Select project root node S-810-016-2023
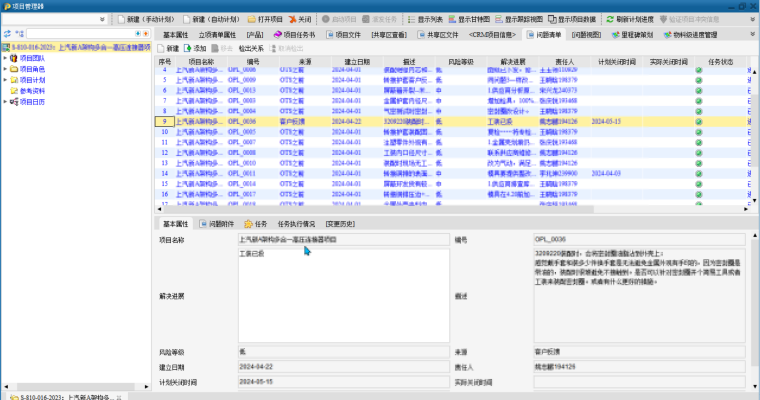This screenshot has width=760, height=400. (77, 48)
